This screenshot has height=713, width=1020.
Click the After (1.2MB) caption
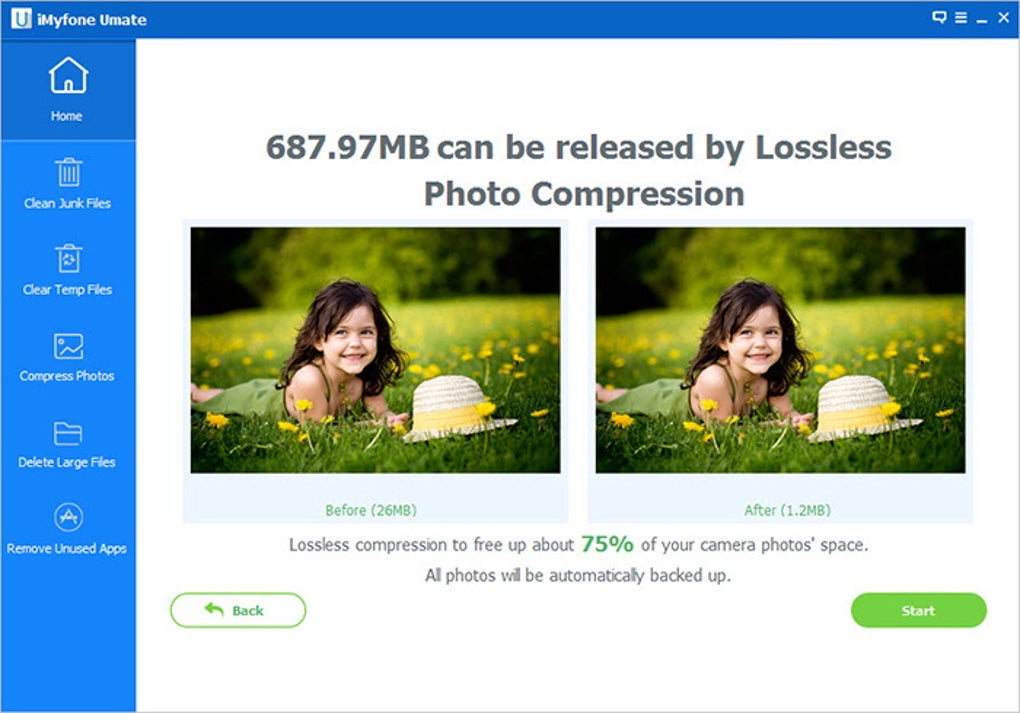coord(788,511)
